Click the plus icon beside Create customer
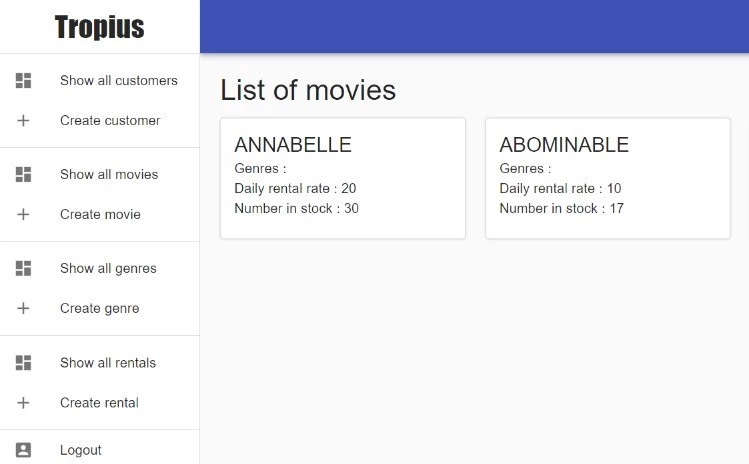 tap(24, 121)
